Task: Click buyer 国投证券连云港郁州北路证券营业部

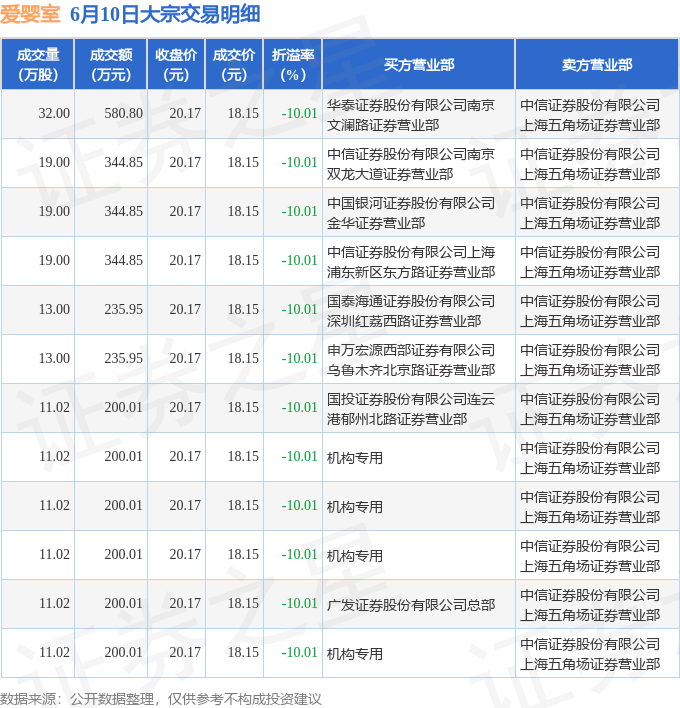Action: pyautogui.click(x=411, y=409)
